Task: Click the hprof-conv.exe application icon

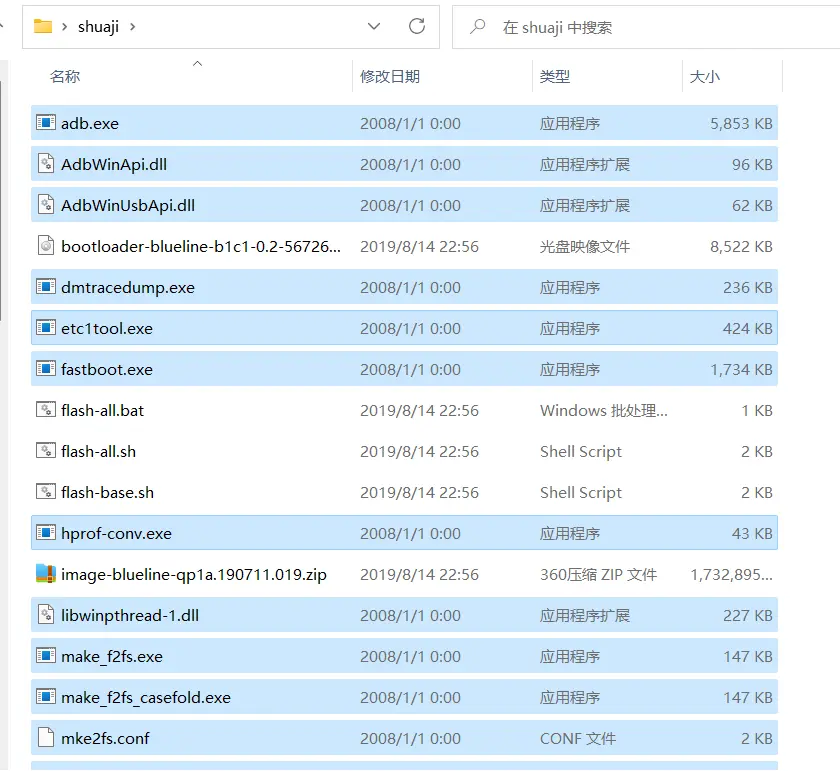Action: coord(46,533)
